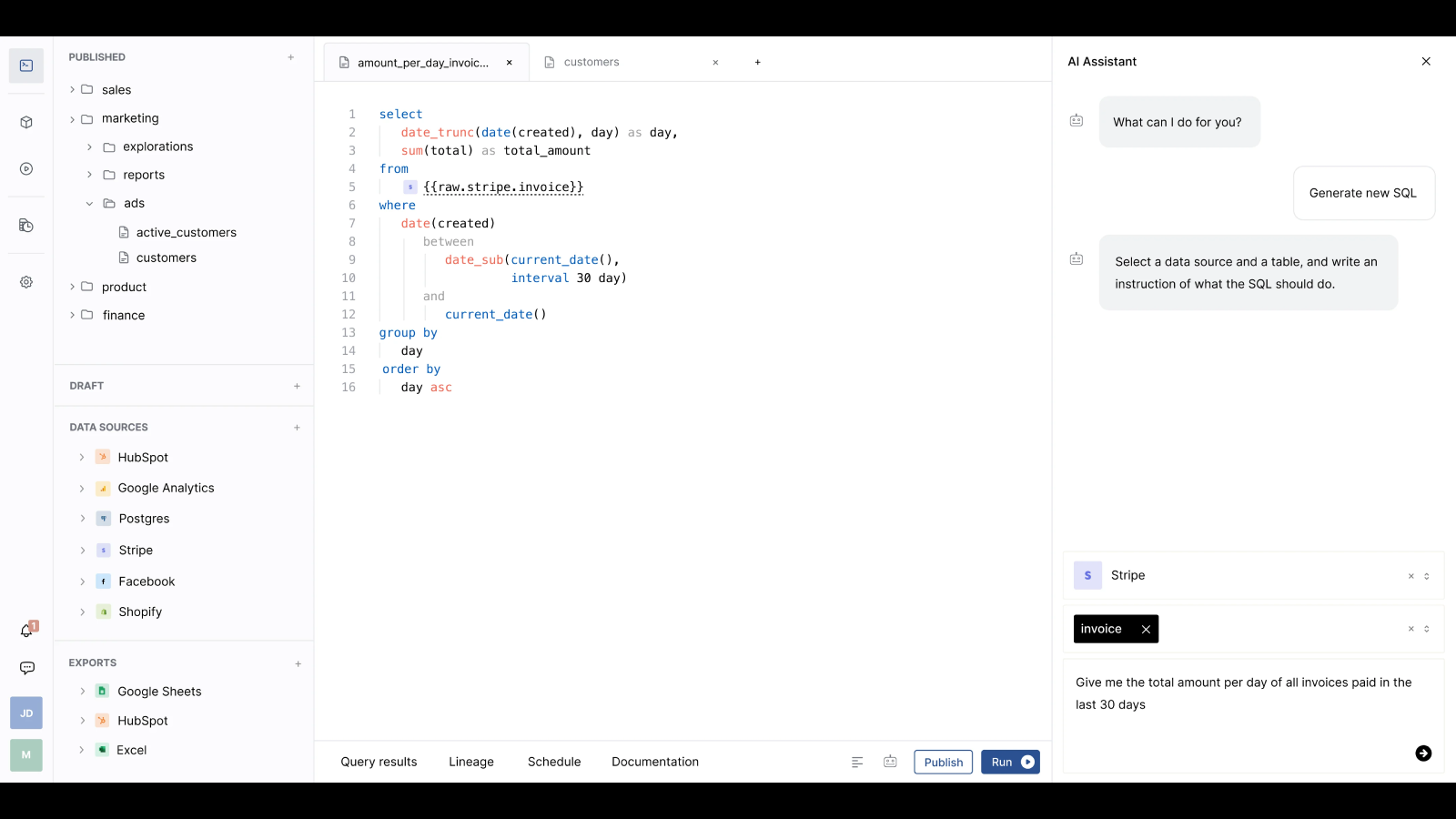The width and height of the screenshot is (1456, 819).
Task: Open notifications via the bell icon
Action: (25, 631)
